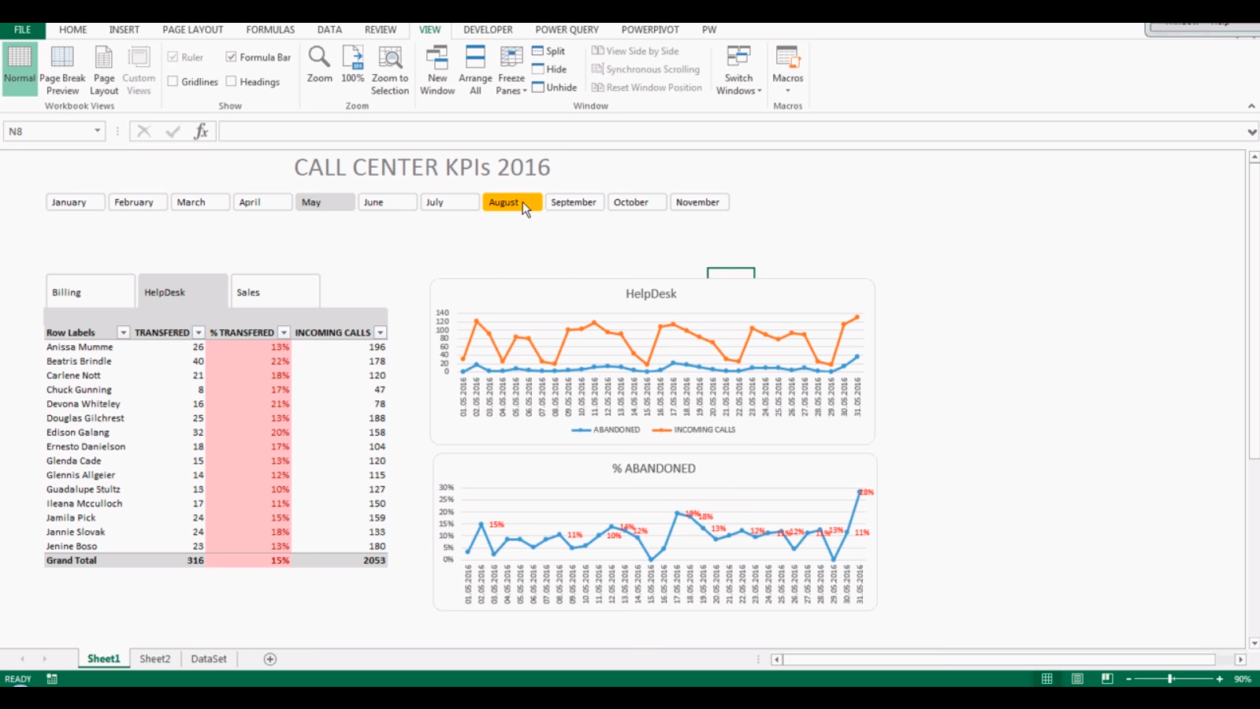Switch to Page Layout view
This screenshot has height=709, width=1260.
(104, 69)
